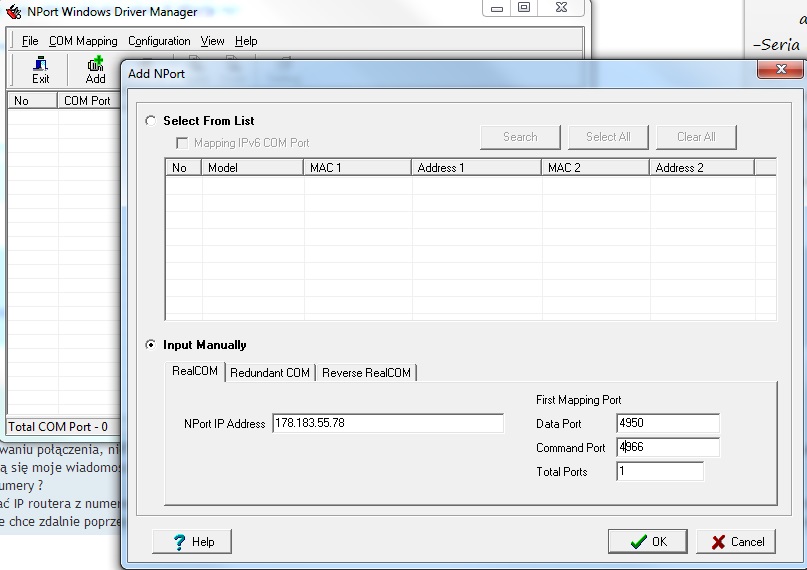
Task: Minimize the NPort Driver Manager window
Action: (x=497, y=8)
